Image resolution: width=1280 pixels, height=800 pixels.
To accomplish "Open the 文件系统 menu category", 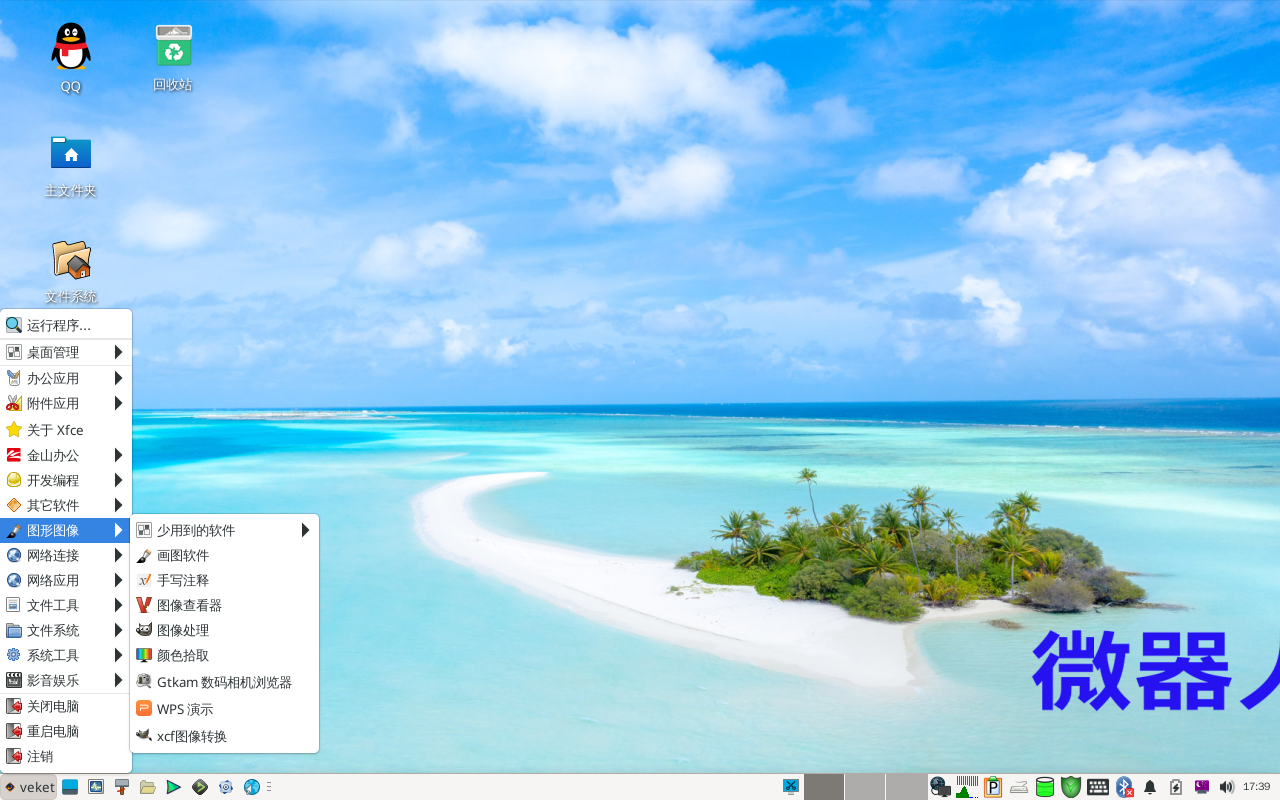I will [x=66, y=630].
